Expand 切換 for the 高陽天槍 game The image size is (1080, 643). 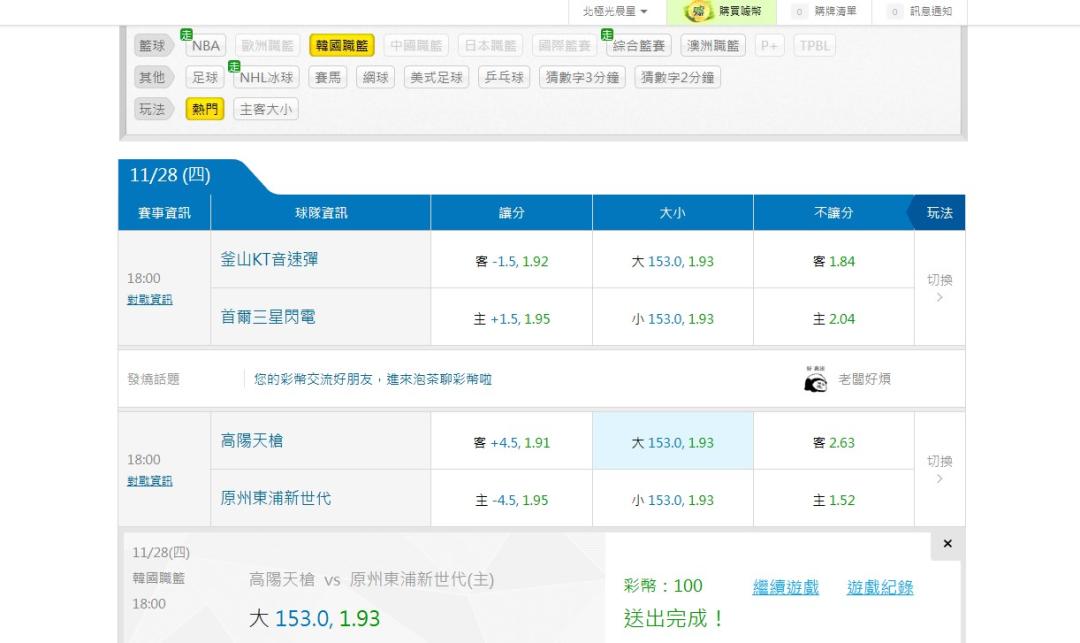(939, 469)
